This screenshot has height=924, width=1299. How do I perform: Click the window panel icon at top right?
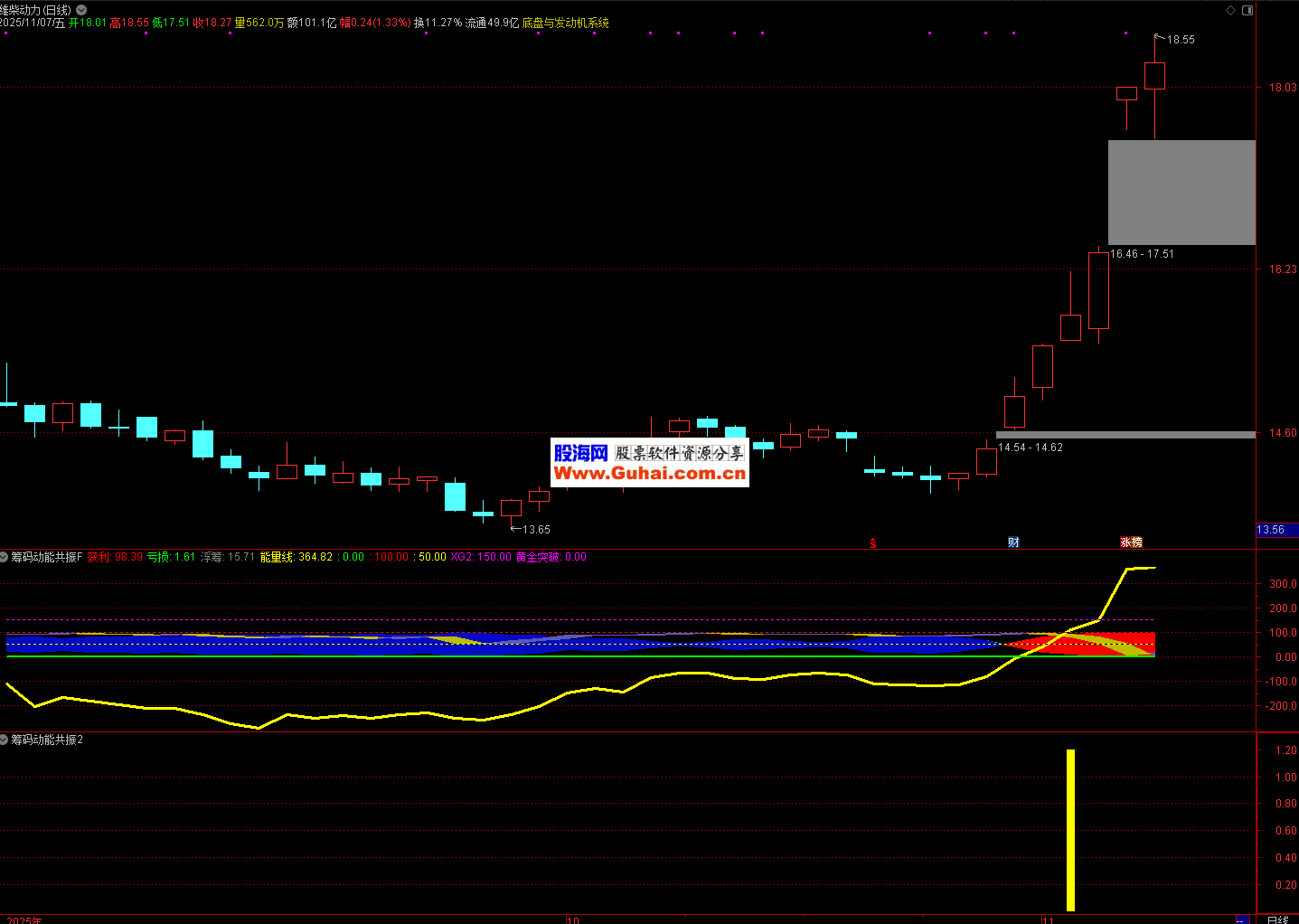pos(1247,10)
